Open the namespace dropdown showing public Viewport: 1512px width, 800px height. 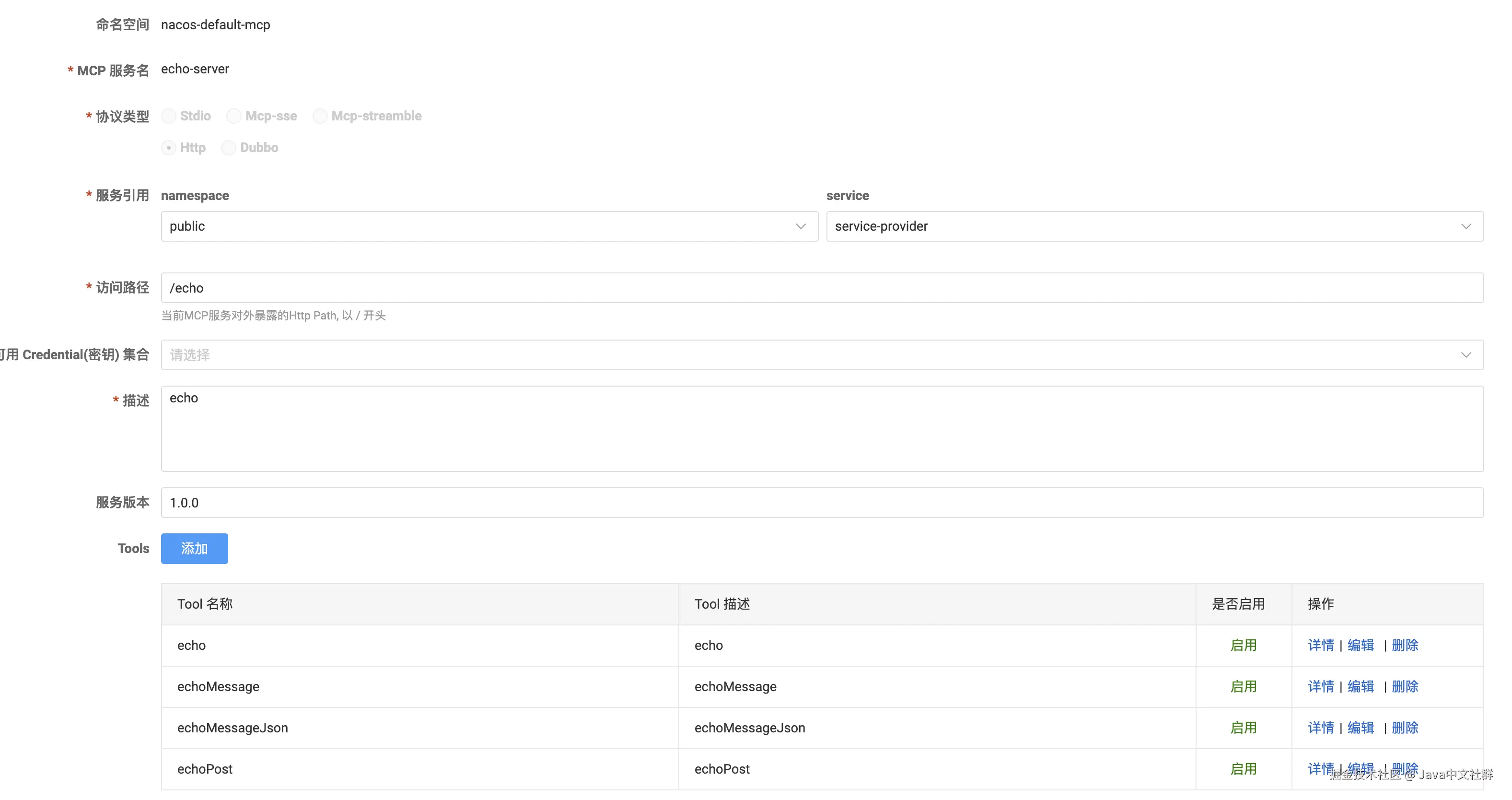point(481,226)
